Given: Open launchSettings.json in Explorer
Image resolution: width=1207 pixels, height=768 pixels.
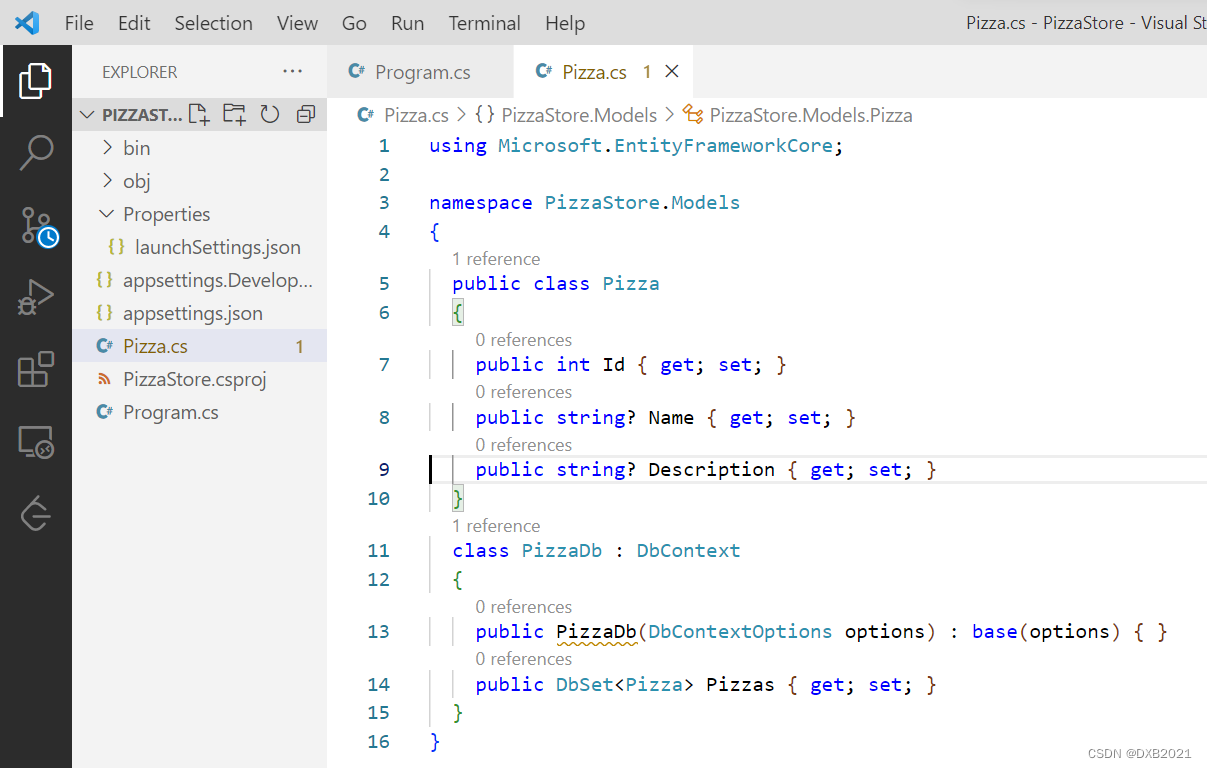Looking at the screenshot, I should click(199, 247).
